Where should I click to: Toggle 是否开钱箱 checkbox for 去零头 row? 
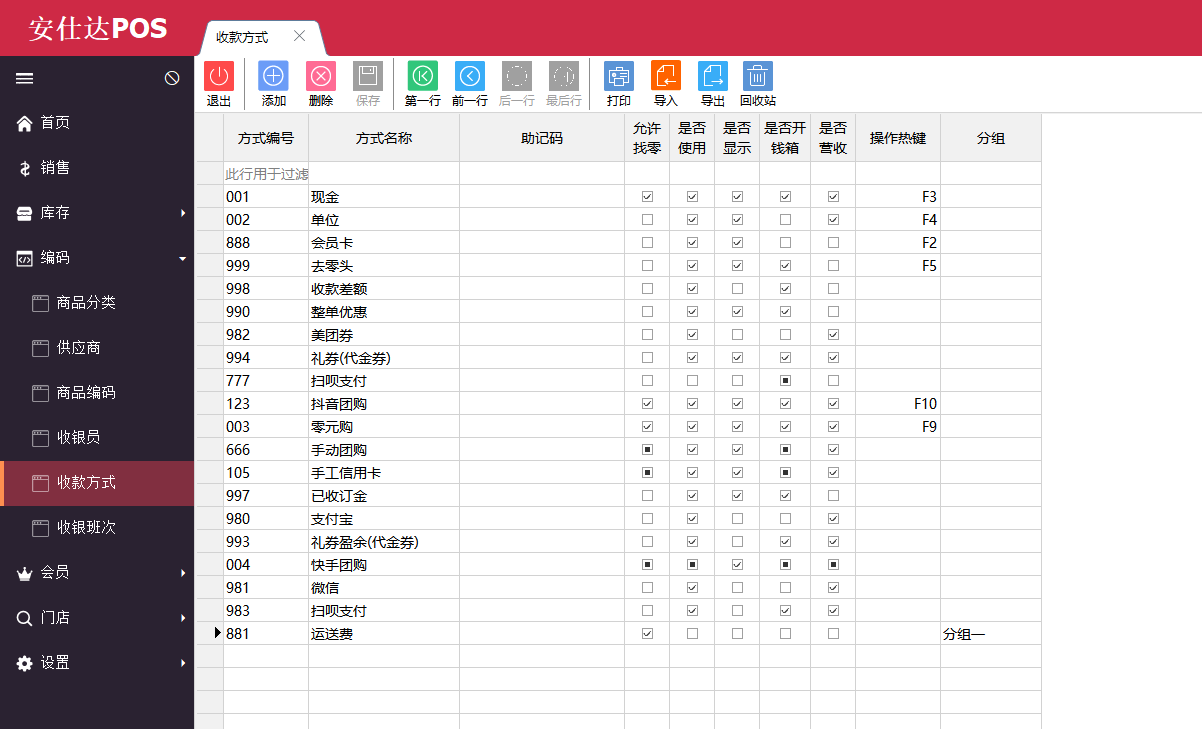785,265
